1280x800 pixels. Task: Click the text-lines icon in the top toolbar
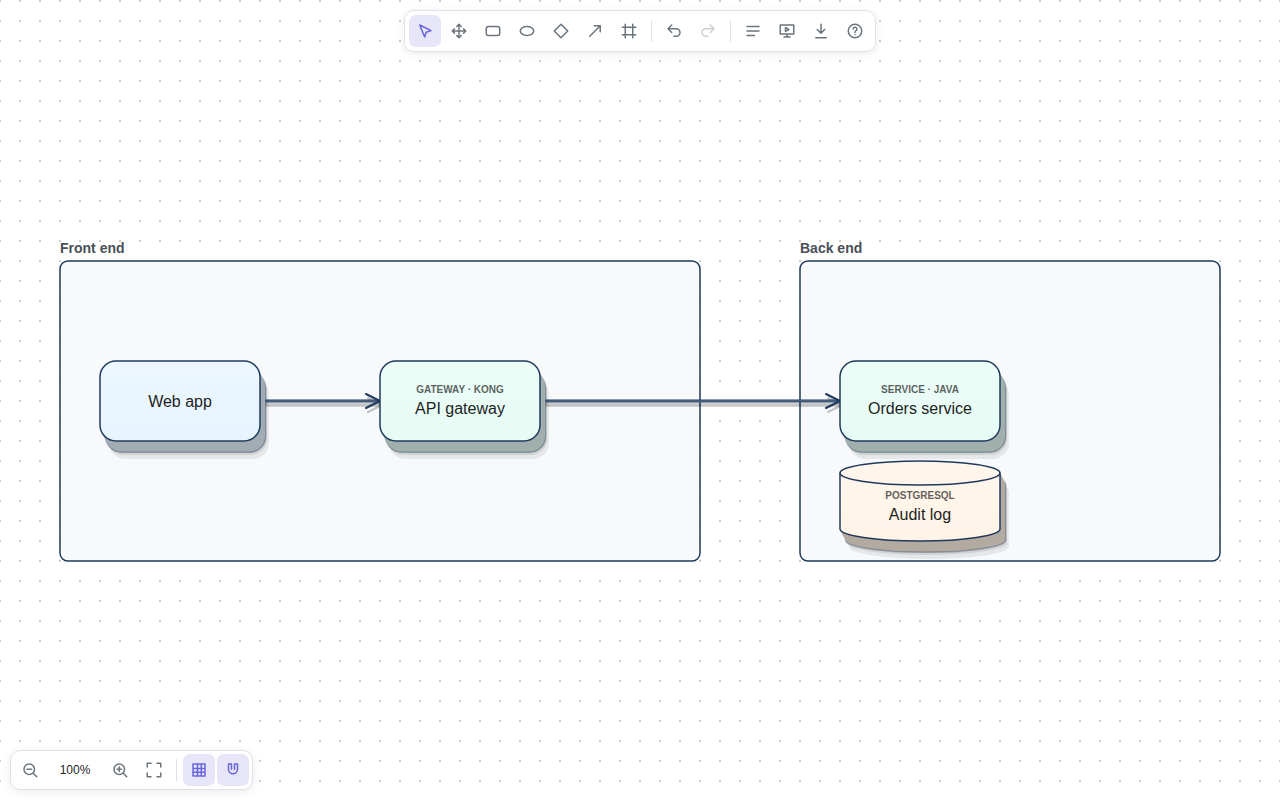[x=753, y=31]
